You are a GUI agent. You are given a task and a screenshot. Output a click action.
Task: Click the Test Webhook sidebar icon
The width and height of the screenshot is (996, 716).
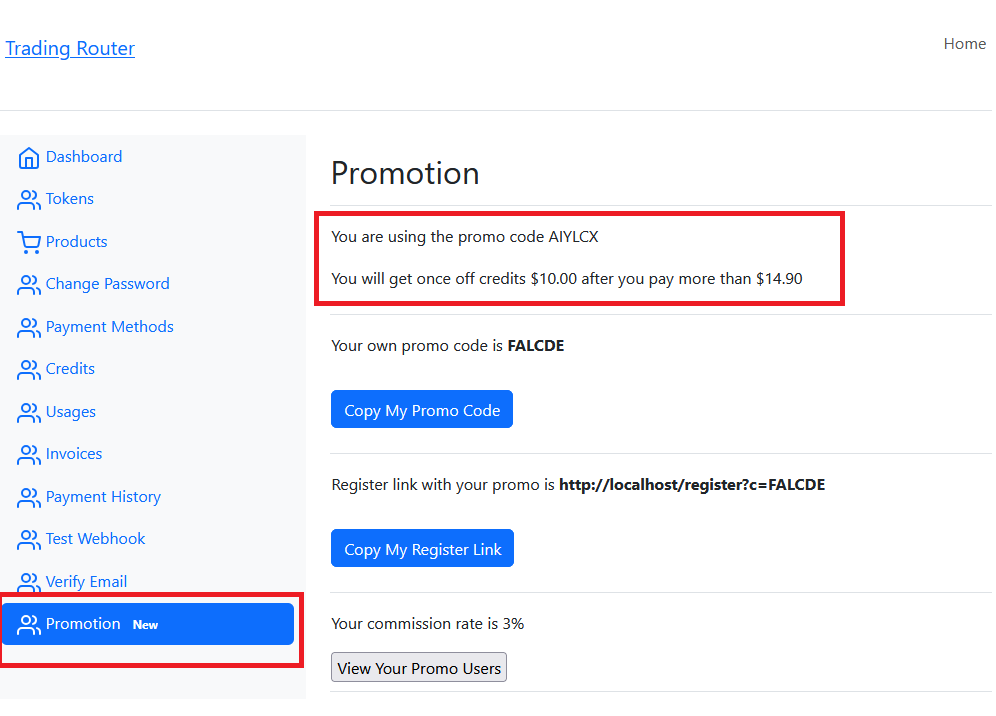coord(29,540)
